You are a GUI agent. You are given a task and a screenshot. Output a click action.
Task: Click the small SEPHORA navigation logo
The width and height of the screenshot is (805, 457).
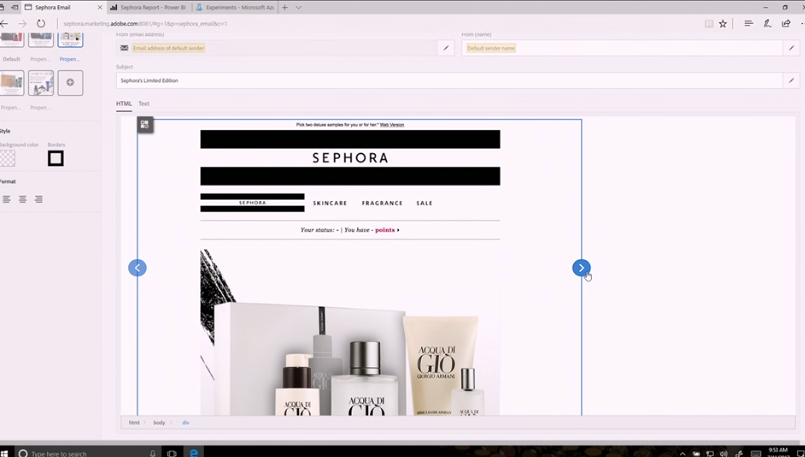pyautogui.click(x=252, y=203)
